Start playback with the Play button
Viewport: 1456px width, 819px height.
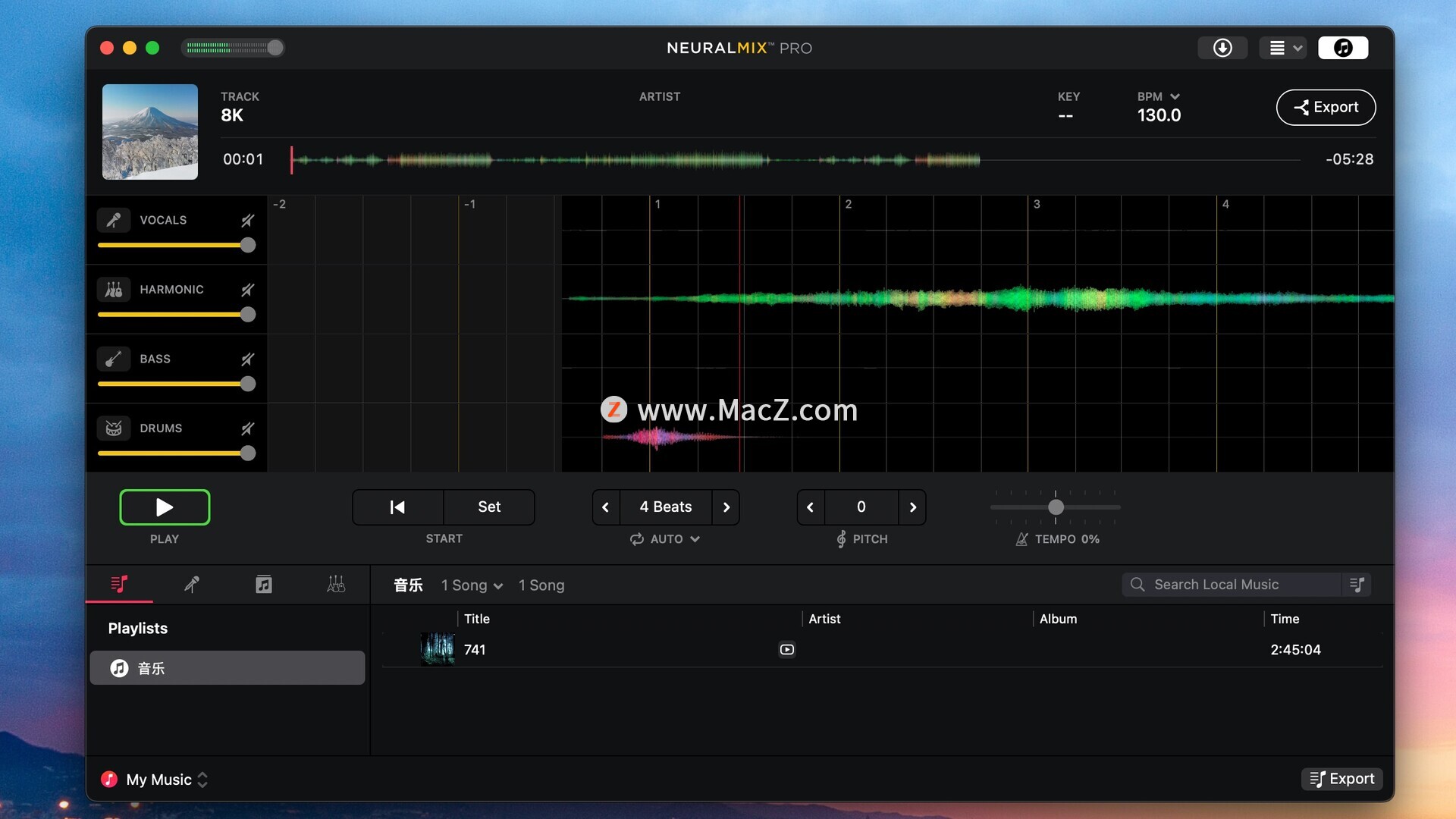[165, 507]
